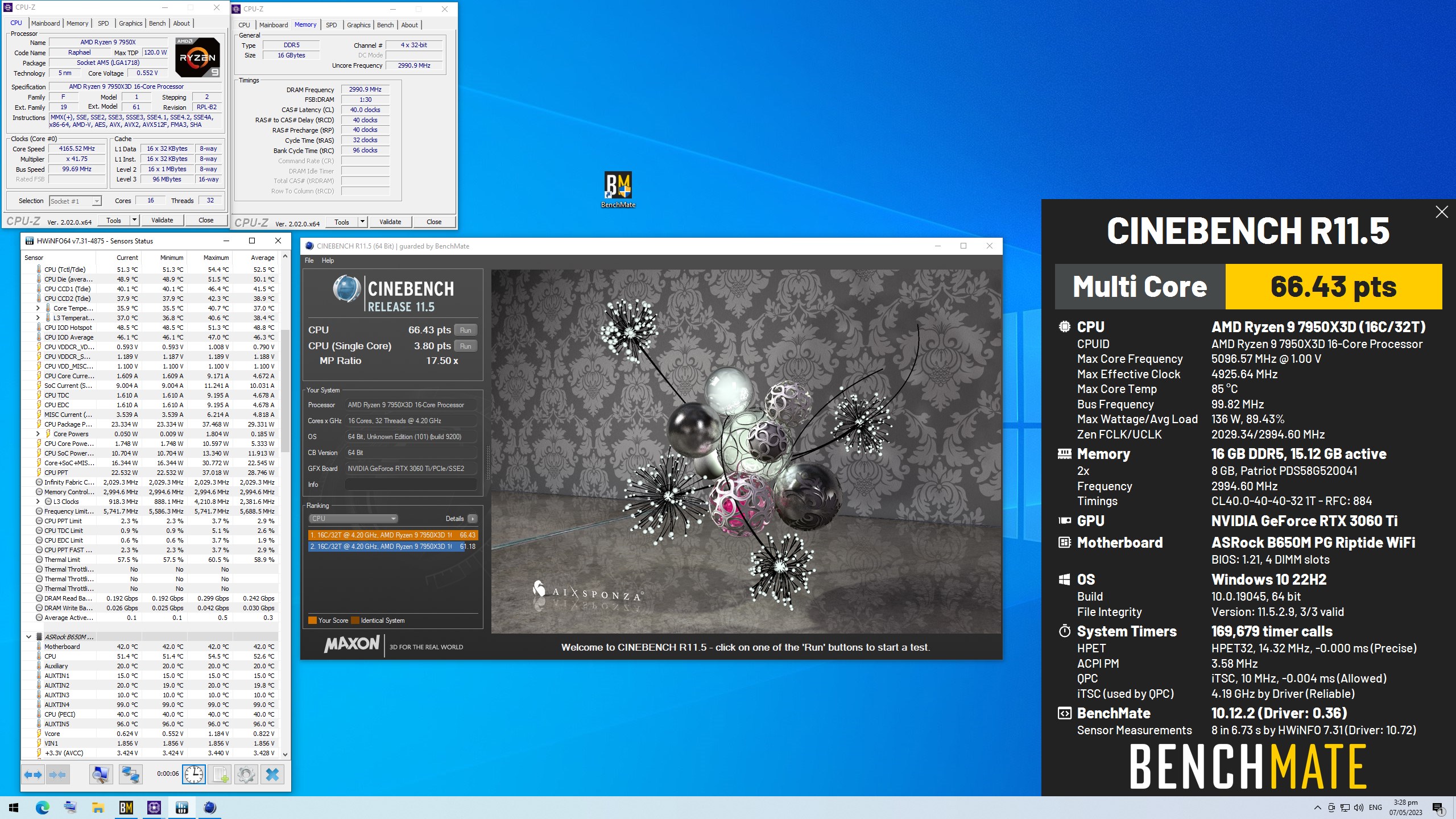Click CPU (Tctl/Tdie) sensor row
Viewport: 1456px width, 819px height.
(154, 270)
